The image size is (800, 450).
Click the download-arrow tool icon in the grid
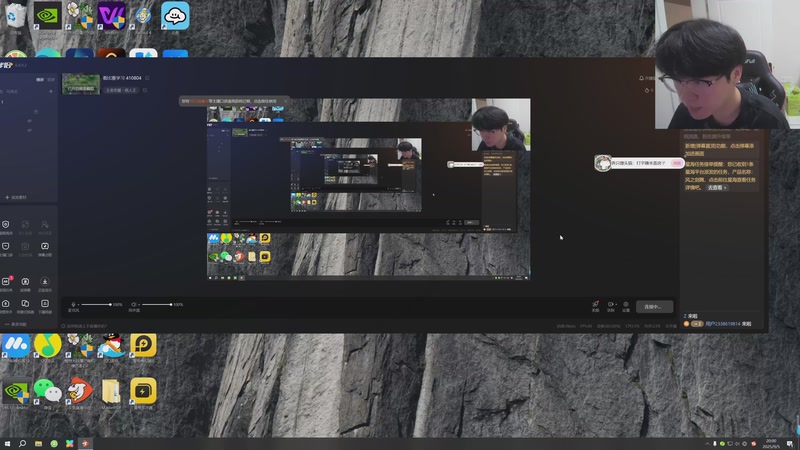45,281
